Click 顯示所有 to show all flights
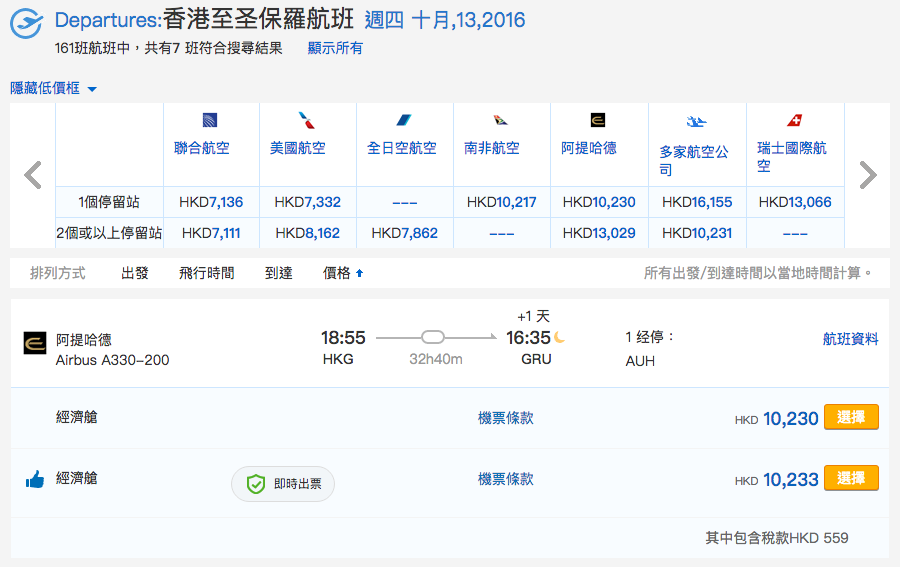The height and width of the screenshot is (567, 900). [x=335, y=48]
